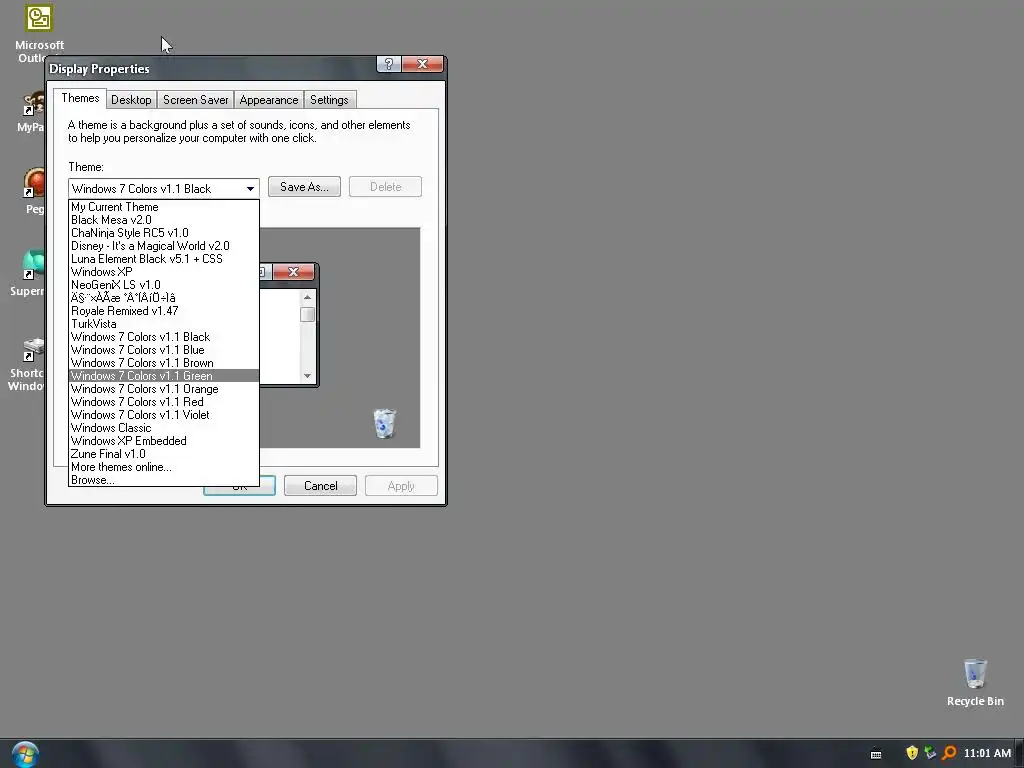Click the Apply button

[401, 486]
